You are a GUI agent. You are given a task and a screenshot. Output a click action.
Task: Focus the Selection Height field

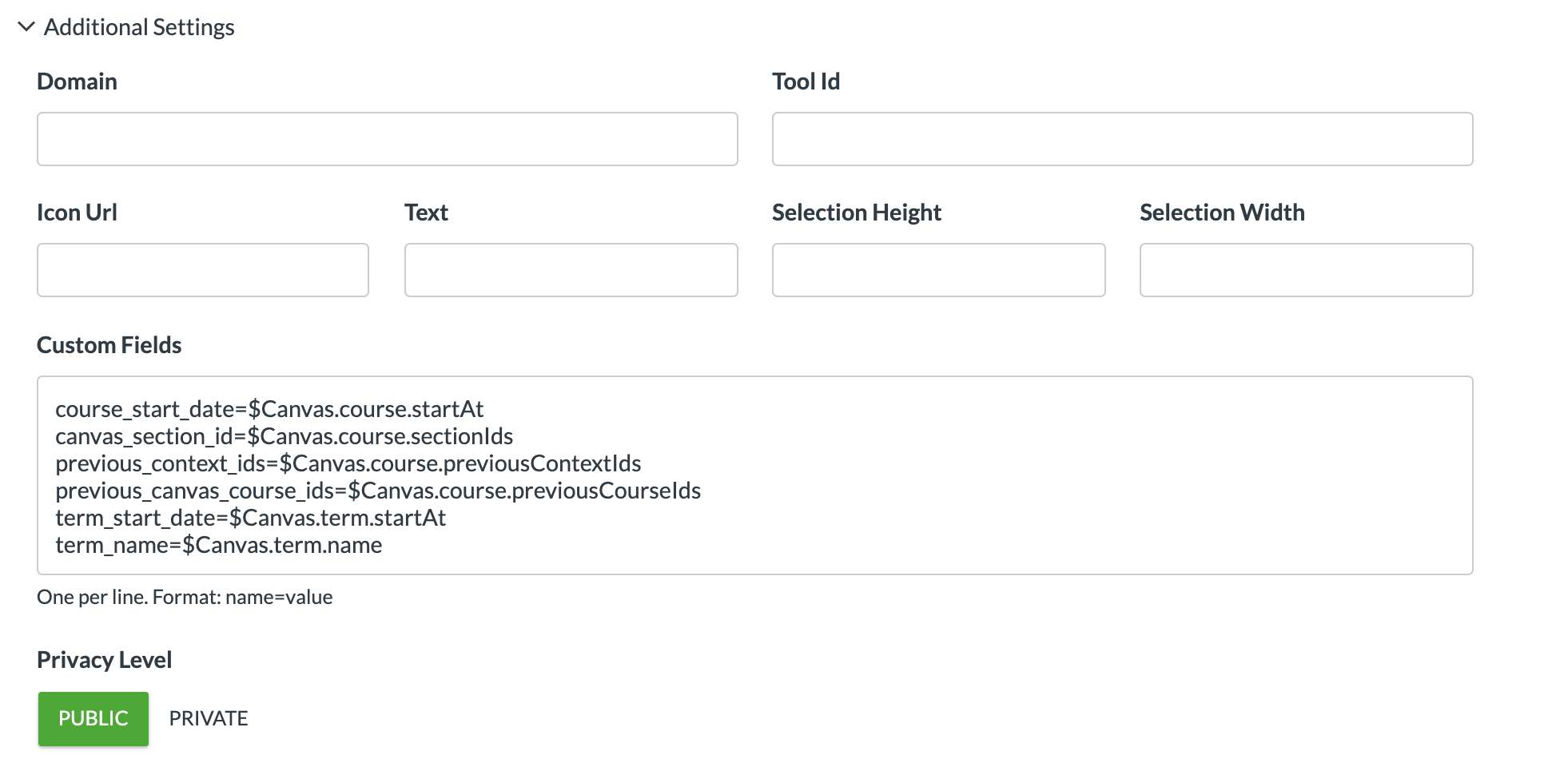[x=938, y=270]
